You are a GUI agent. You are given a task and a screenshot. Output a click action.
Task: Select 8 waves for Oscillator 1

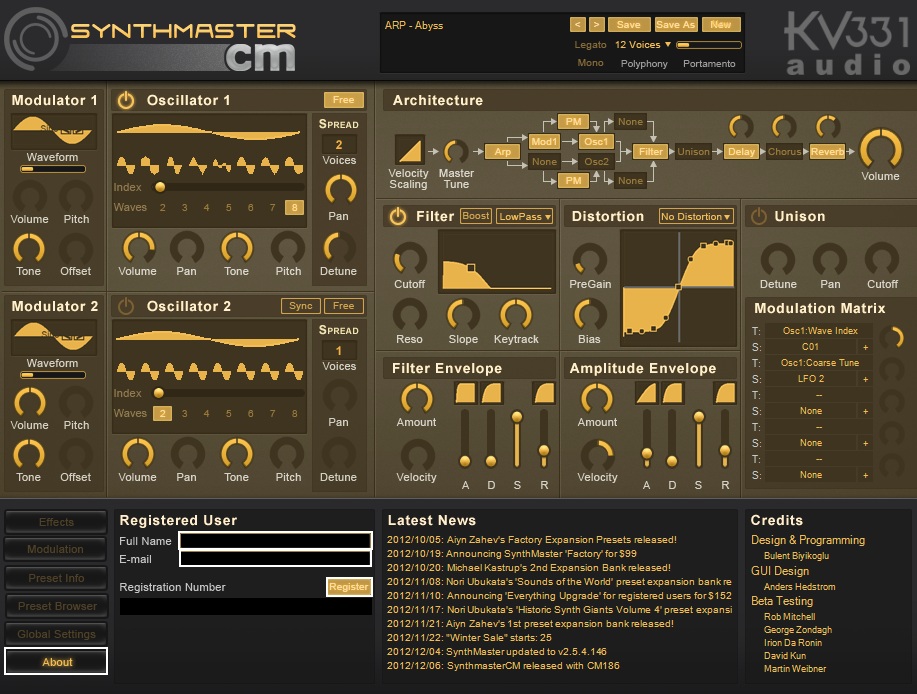click(x=294, y=207)
